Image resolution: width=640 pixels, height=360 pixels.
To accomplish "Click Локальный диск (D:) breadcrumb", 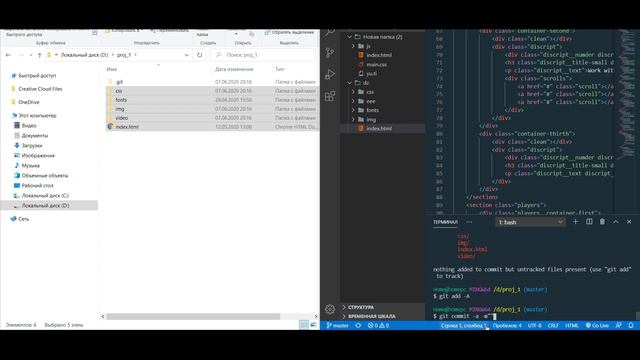I will coord(84,55).
